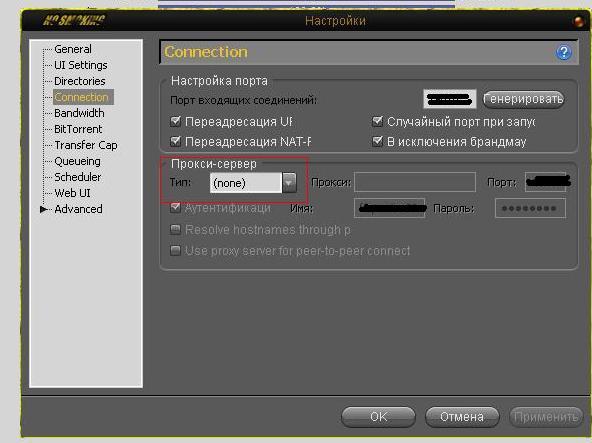The width and height of the screenshot is (592, 443).
Task: Toggle the Переадресация NAT-PMP checkbox
Action: pyautogui.click(x=175, y=141)
